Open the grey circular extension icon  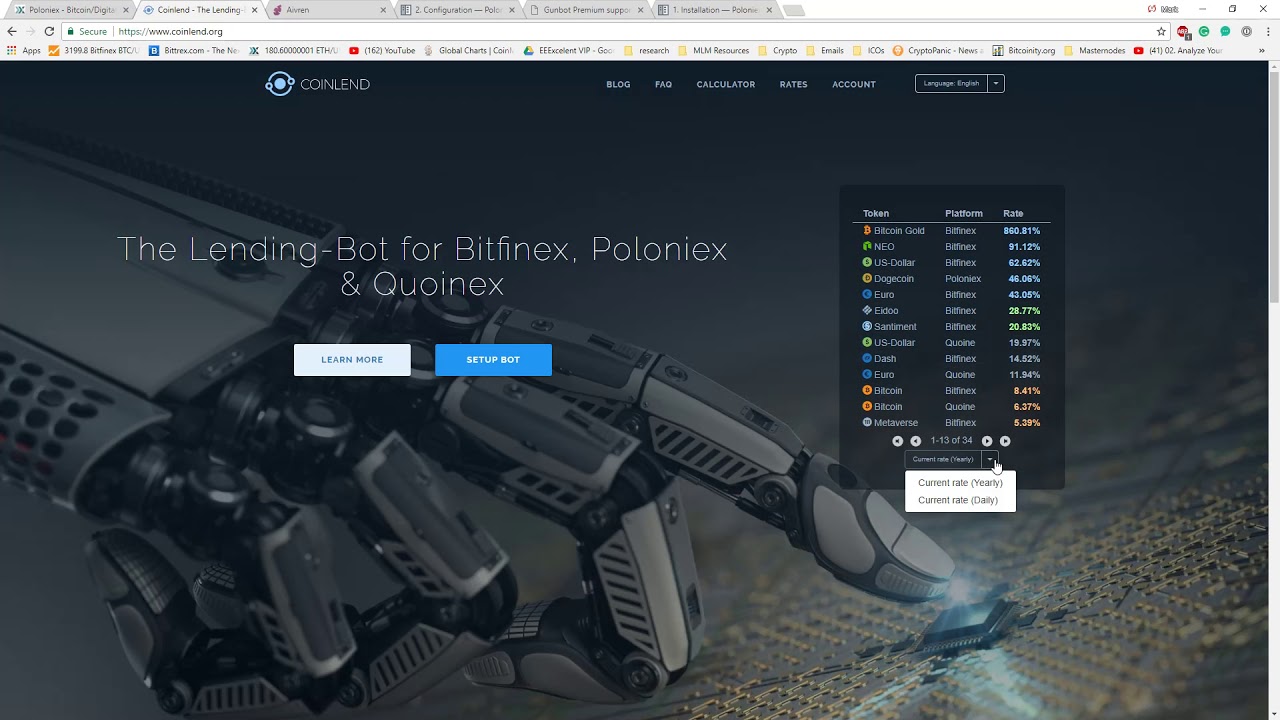tap(1246, 31)
